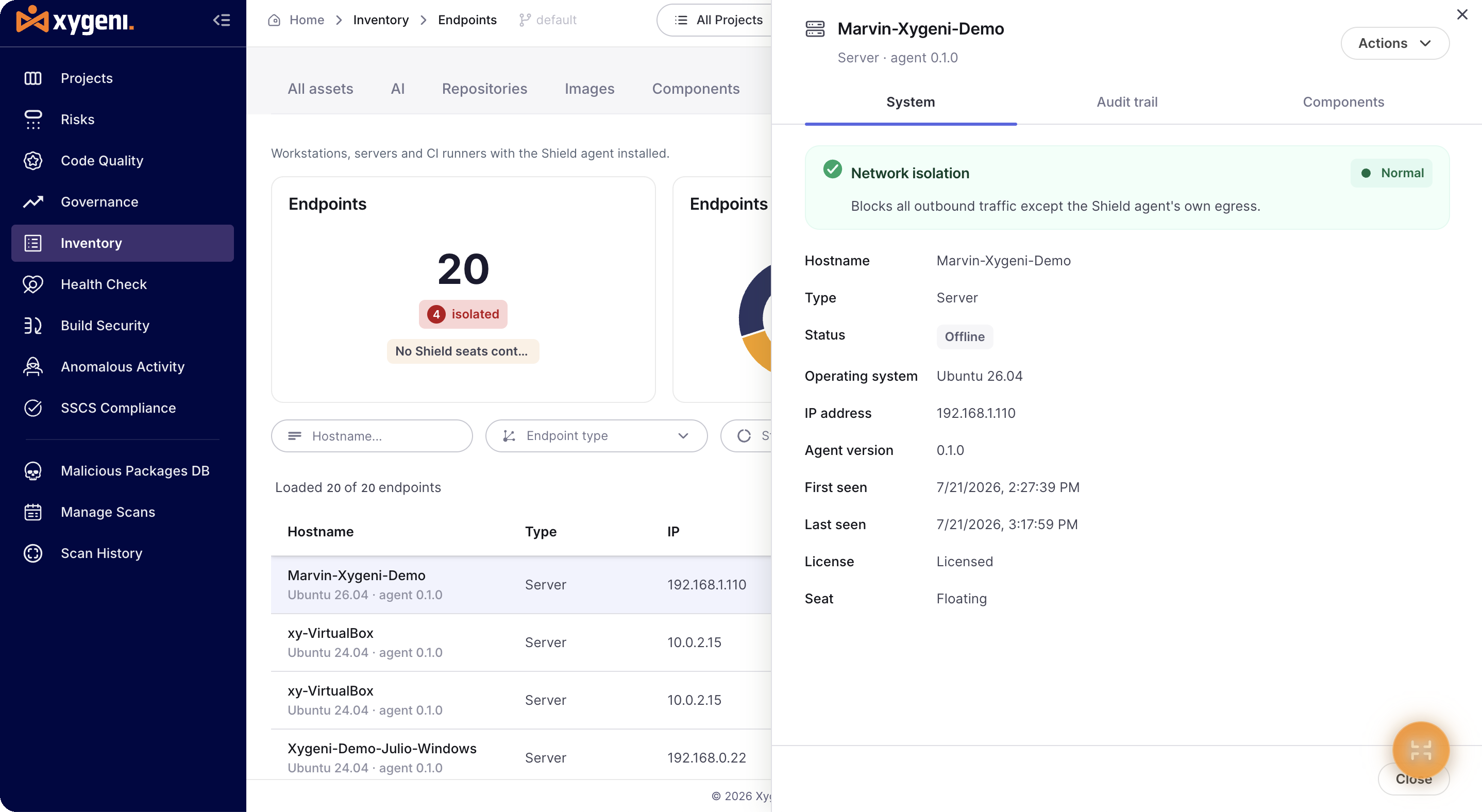Screen dimensions: 1482x812
Task: Open the Components tab in detail panel
Action: tap(1344, 103)
